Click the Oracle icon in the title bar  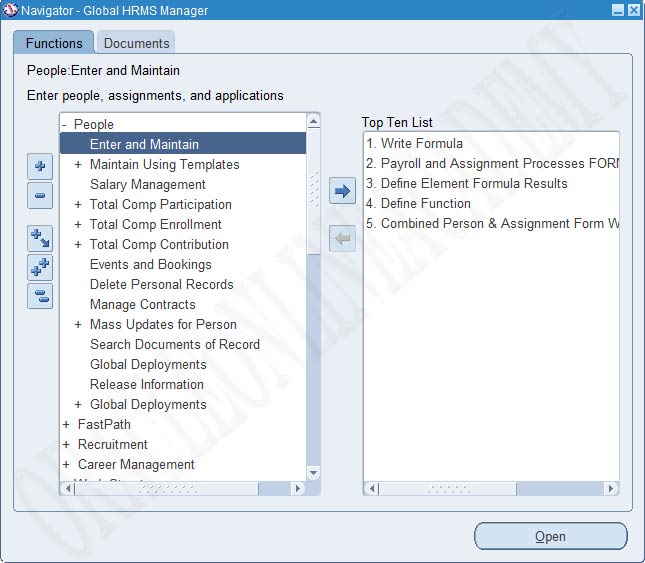(10, 10)
